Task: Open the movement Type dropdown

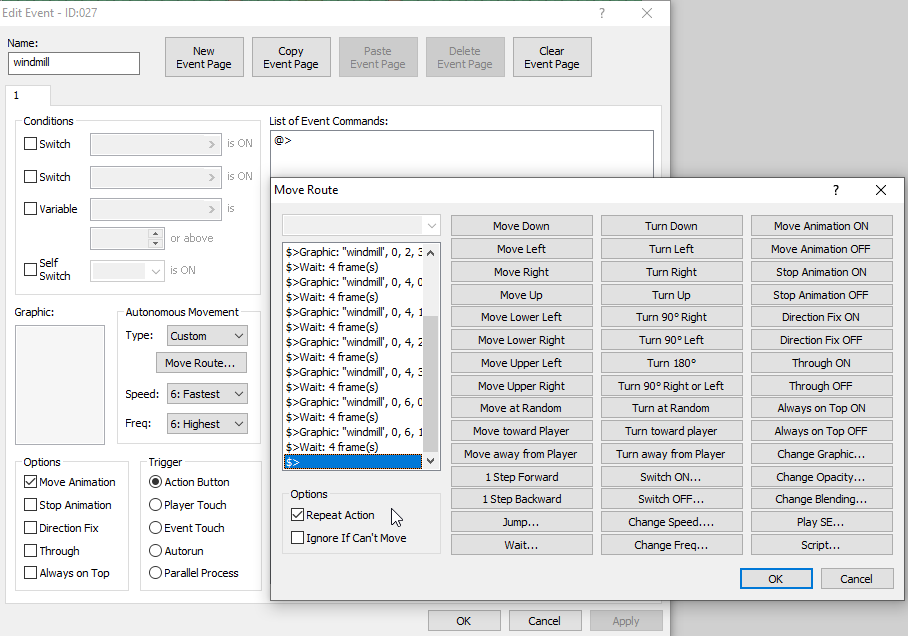Action: pyautogui.click(x=206, y=336)
